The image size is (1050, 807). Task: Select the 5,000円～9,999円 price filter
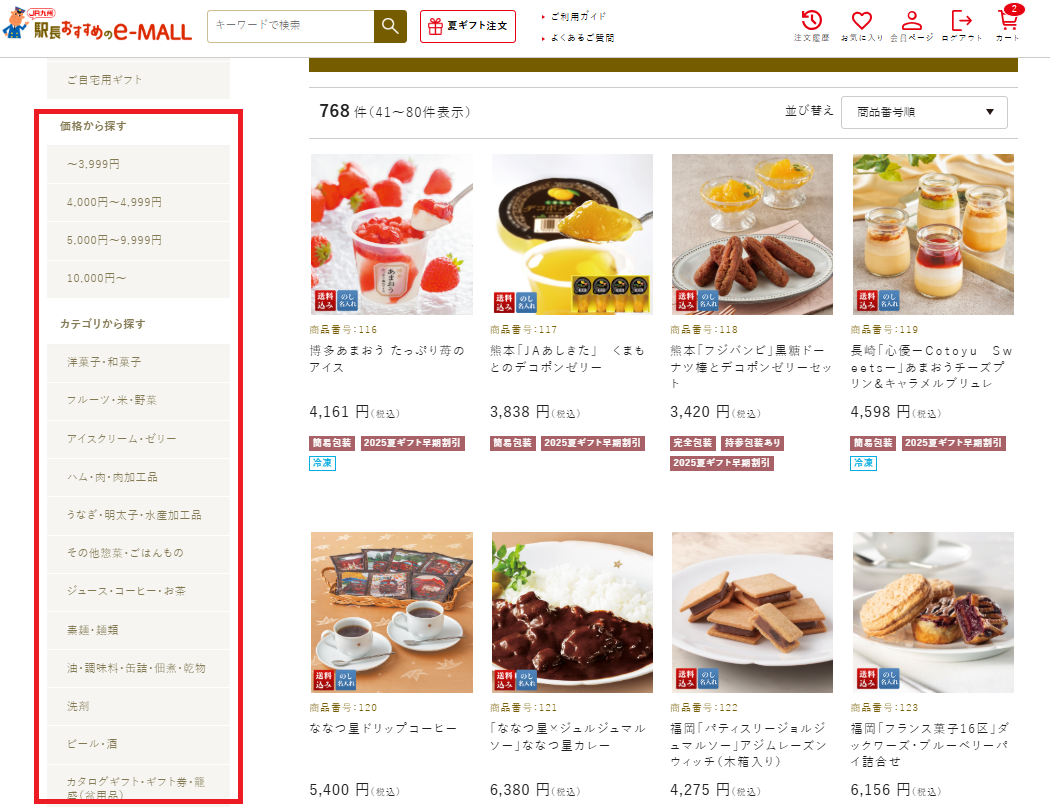click(x=139, y=240)
